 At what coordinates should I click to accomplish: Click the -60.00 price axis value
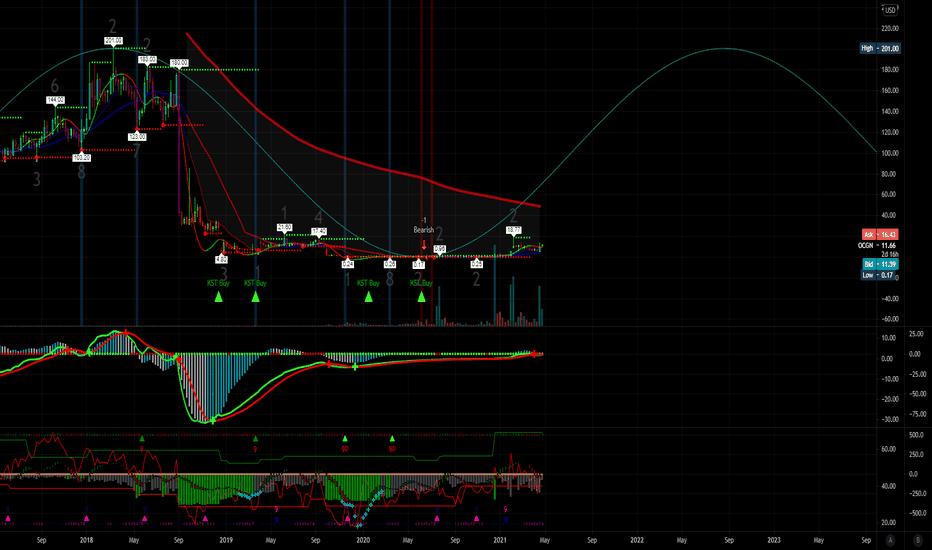(x=890, y=319)
